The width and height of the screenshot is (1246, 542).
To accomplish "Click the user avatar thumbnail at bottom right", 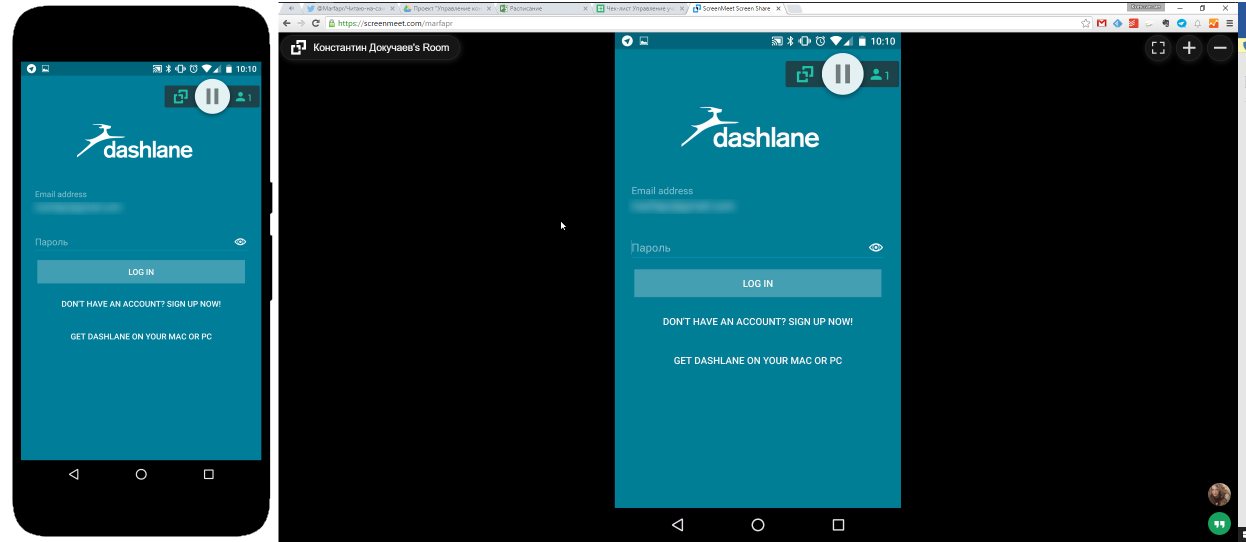I will coord(1219,494).
